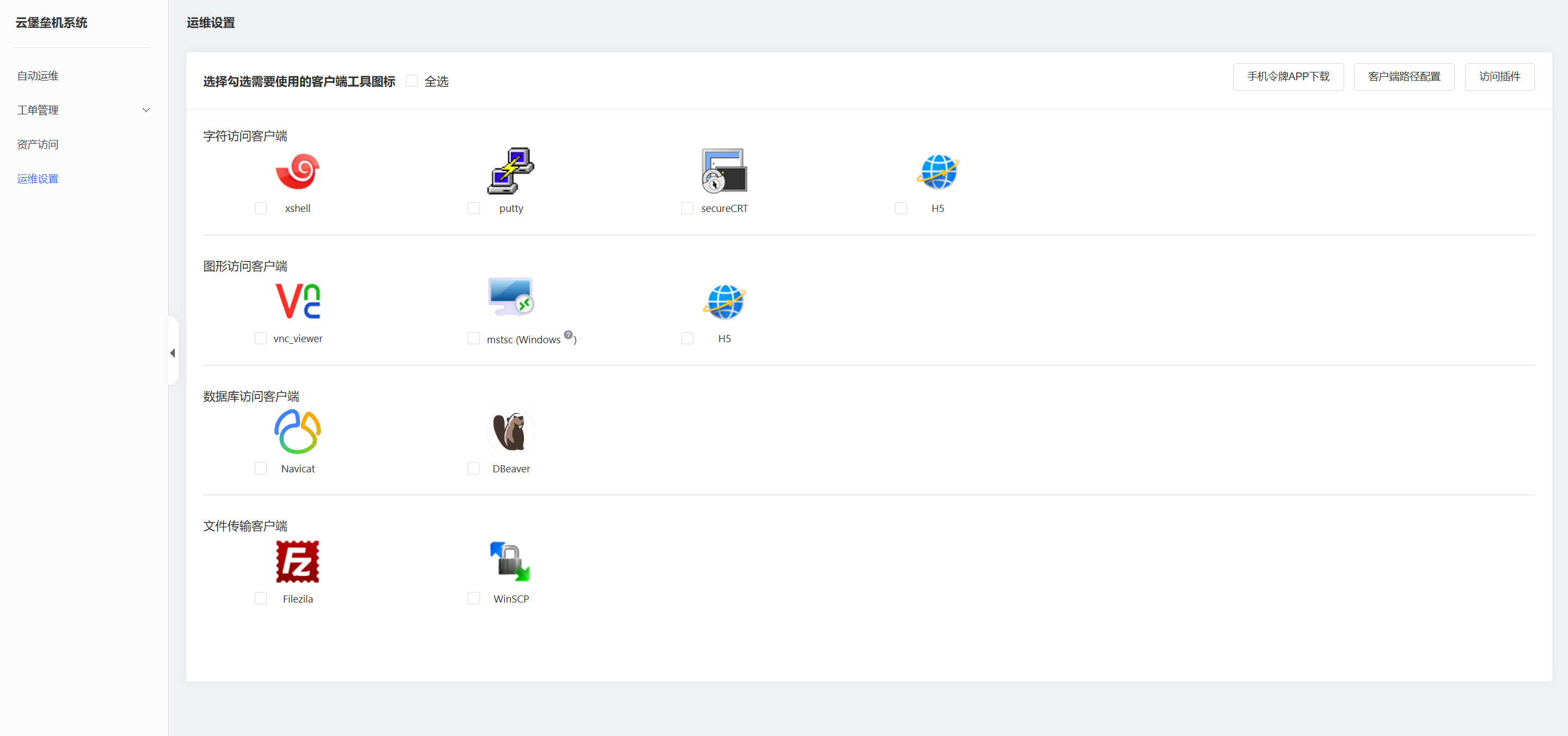1568x736 pixels.
Task: Check the H5 checkbox in 字符访问客户端
Action: point(901,208)
